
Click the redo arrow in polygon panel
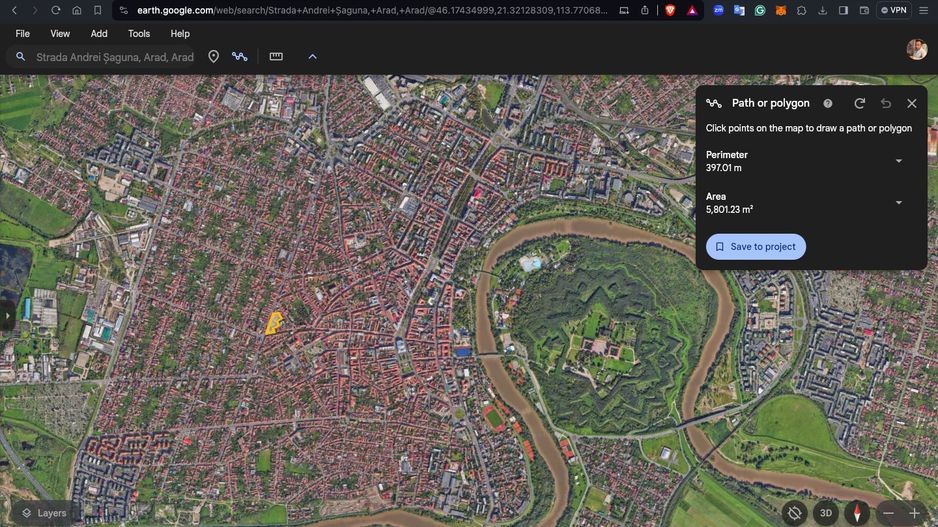(x=859, y=103)
